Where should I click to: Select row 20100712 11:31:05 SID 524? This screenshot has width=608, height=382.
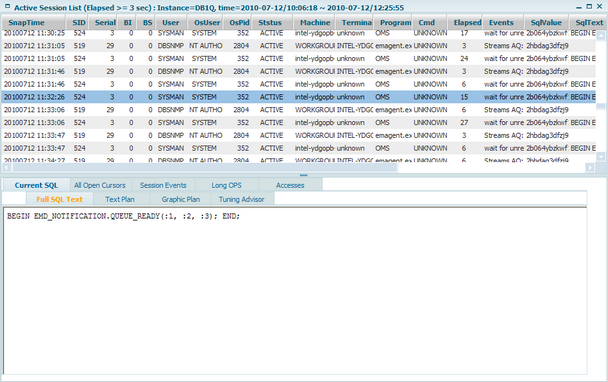(299, 59)
